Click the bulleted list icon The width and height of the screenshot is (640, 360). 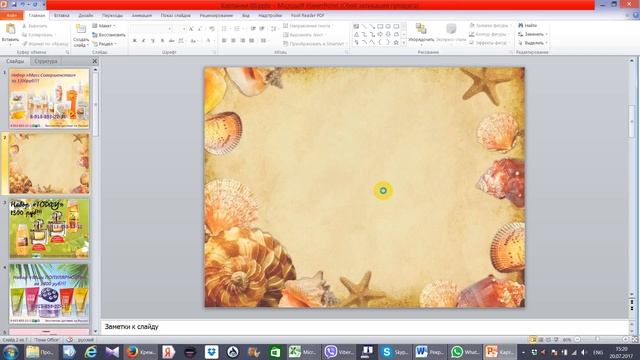224,29
